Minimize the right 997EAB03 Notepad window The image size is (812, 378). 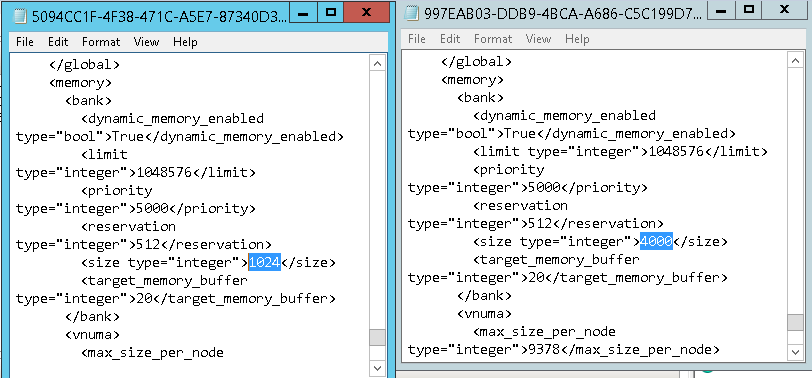[721, 10]
